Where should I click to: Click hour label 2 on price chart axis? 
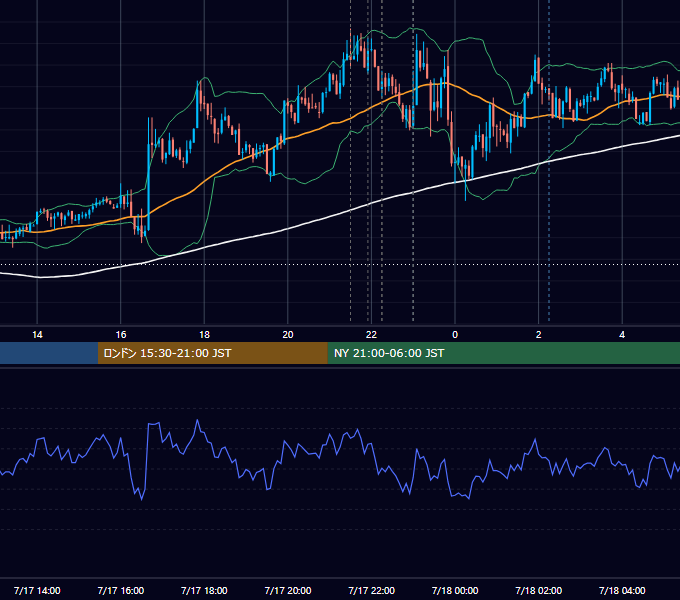539,334
